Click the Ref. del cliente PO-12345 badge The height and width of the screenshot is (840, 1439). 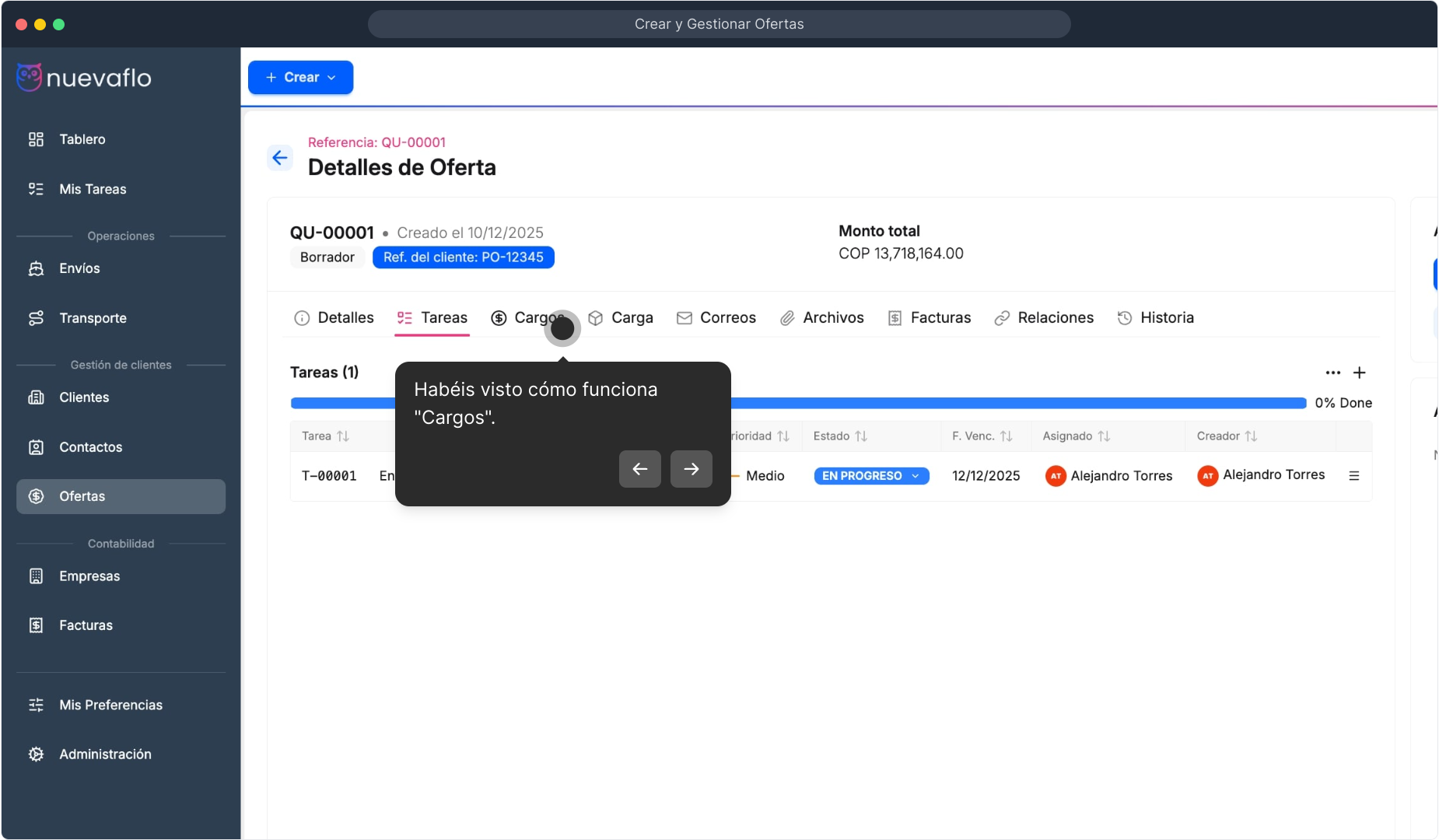[463, 257]
